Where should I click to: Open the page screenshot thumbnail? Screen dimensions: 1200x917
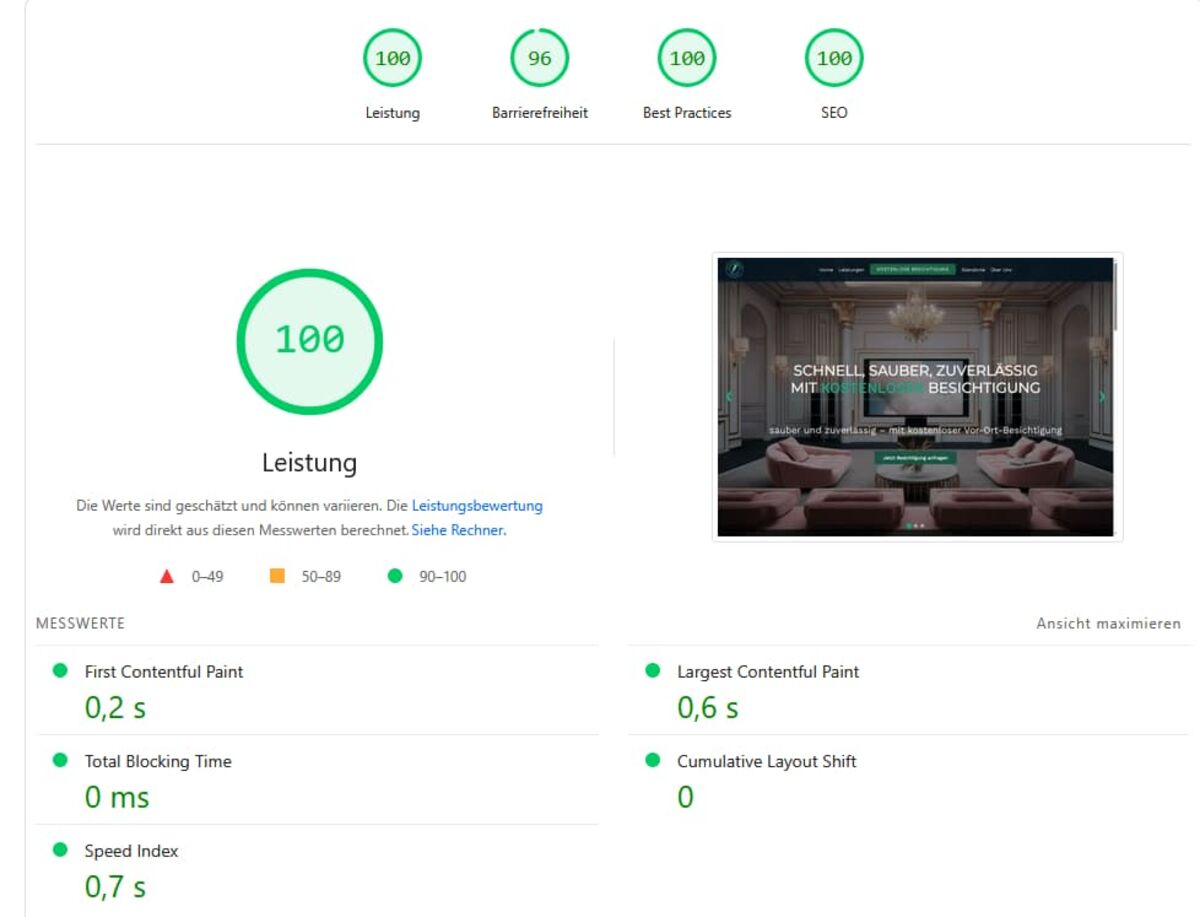(x=916, y=397)
